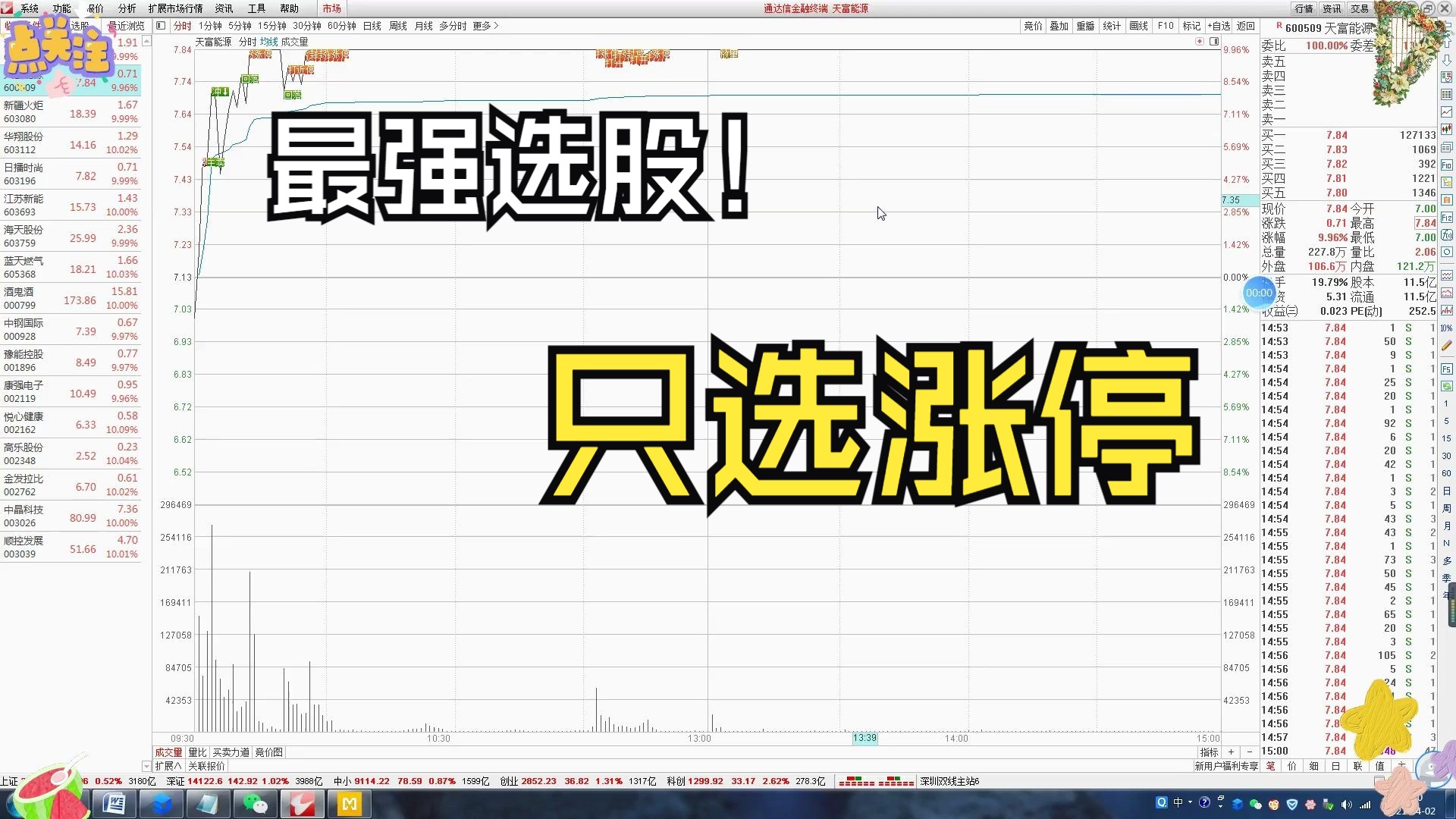Toggle the 叠加 overlay option

1059,25
